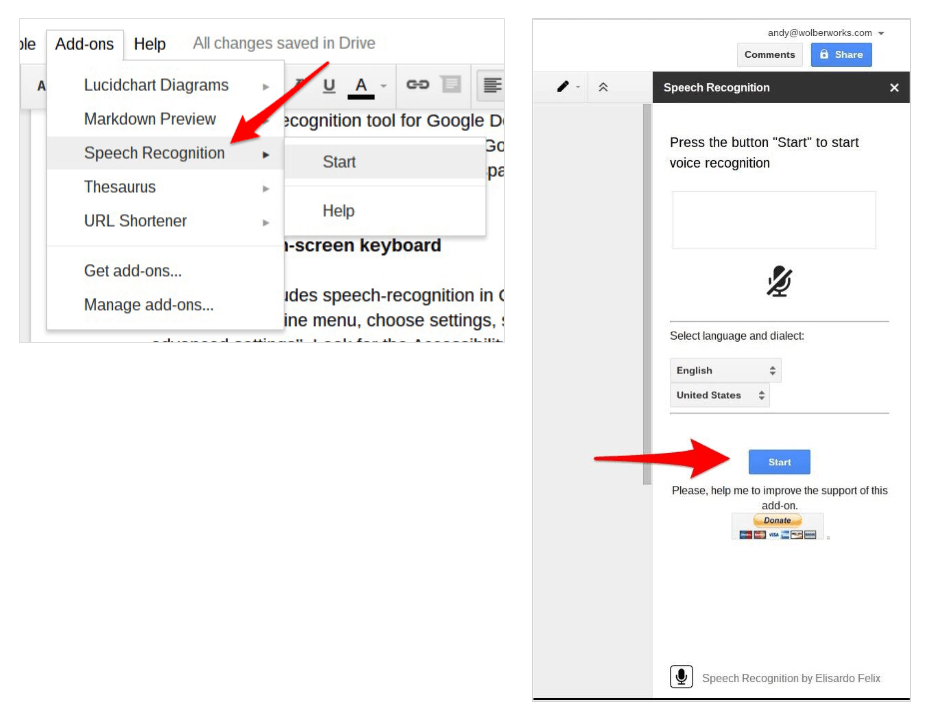Open the United States dialect dropdown
The width and height of the screenshot is (930, 721).
pos(720,395)
